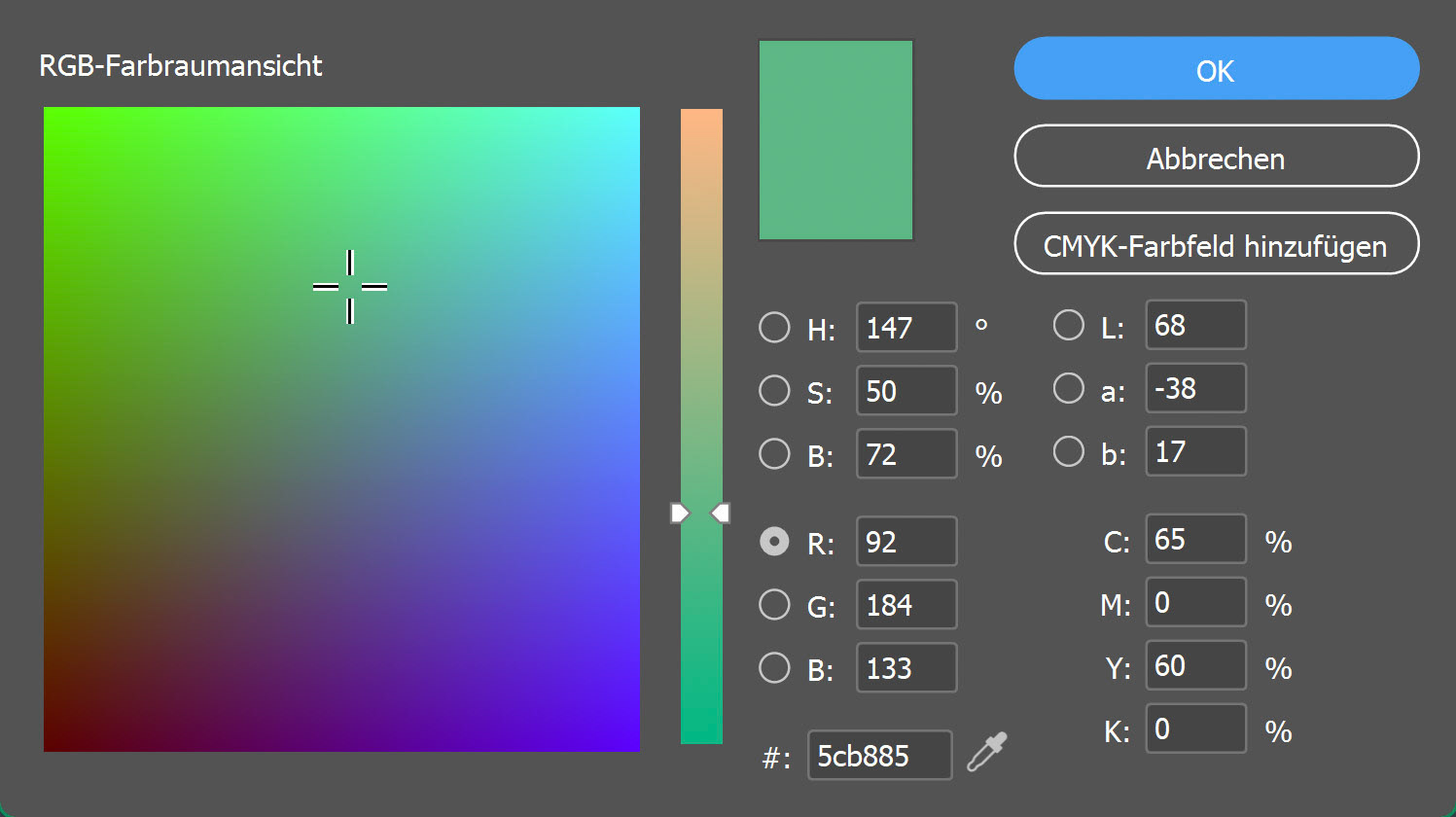Click the C cyan percentage field

pyautogui.click(x=1195, y=539)
